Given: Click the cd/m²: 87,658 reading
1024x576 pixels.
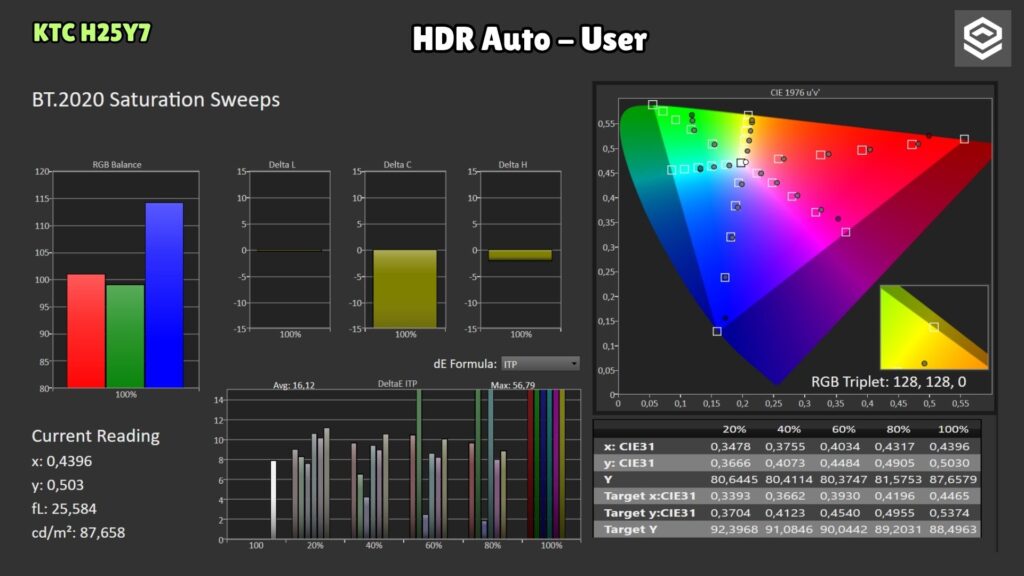Looking at the screenshot, I should (x=78, y=532).
